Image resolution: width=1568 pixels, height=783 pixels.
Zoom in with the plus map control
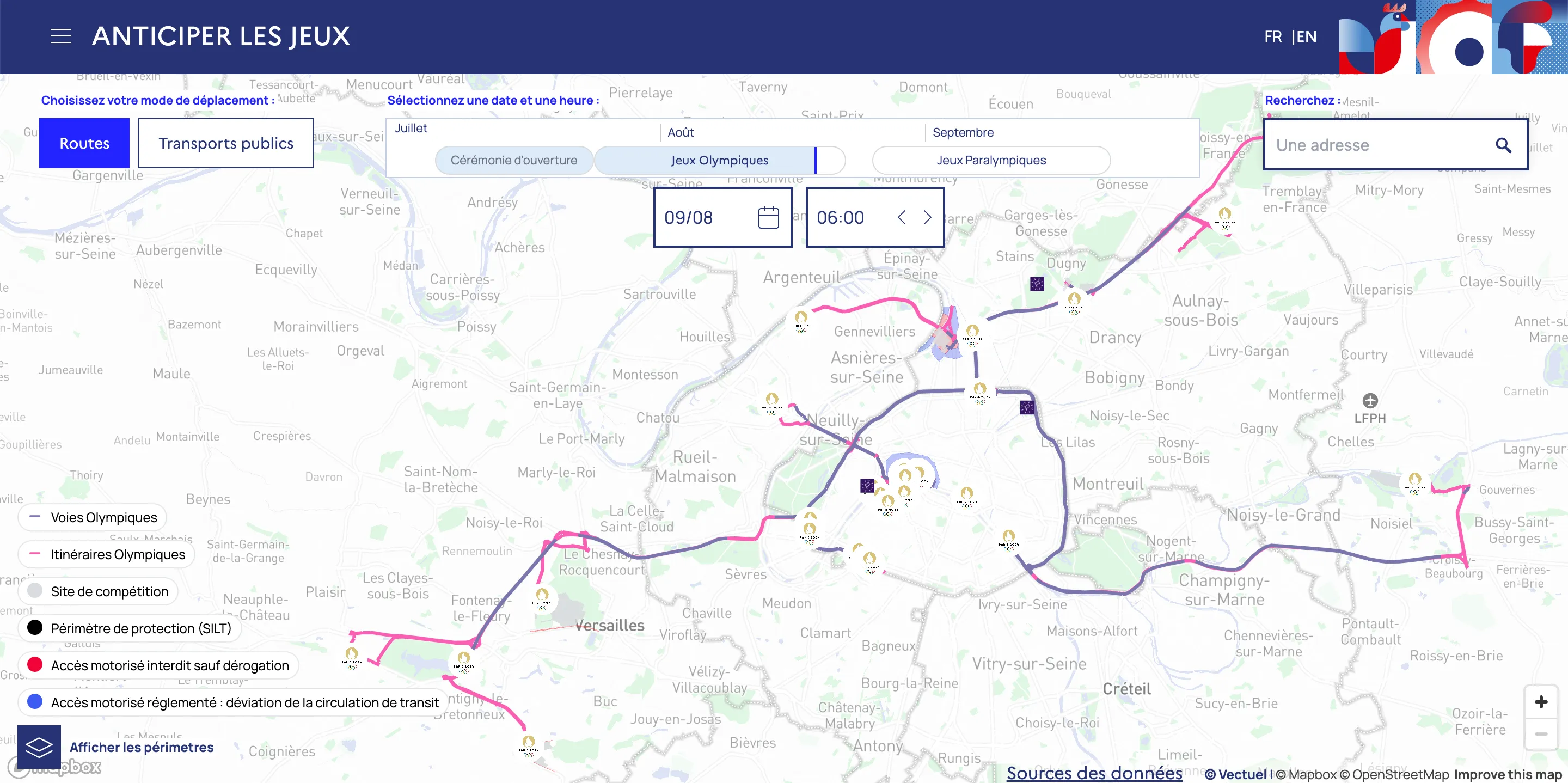point(1541,701)
